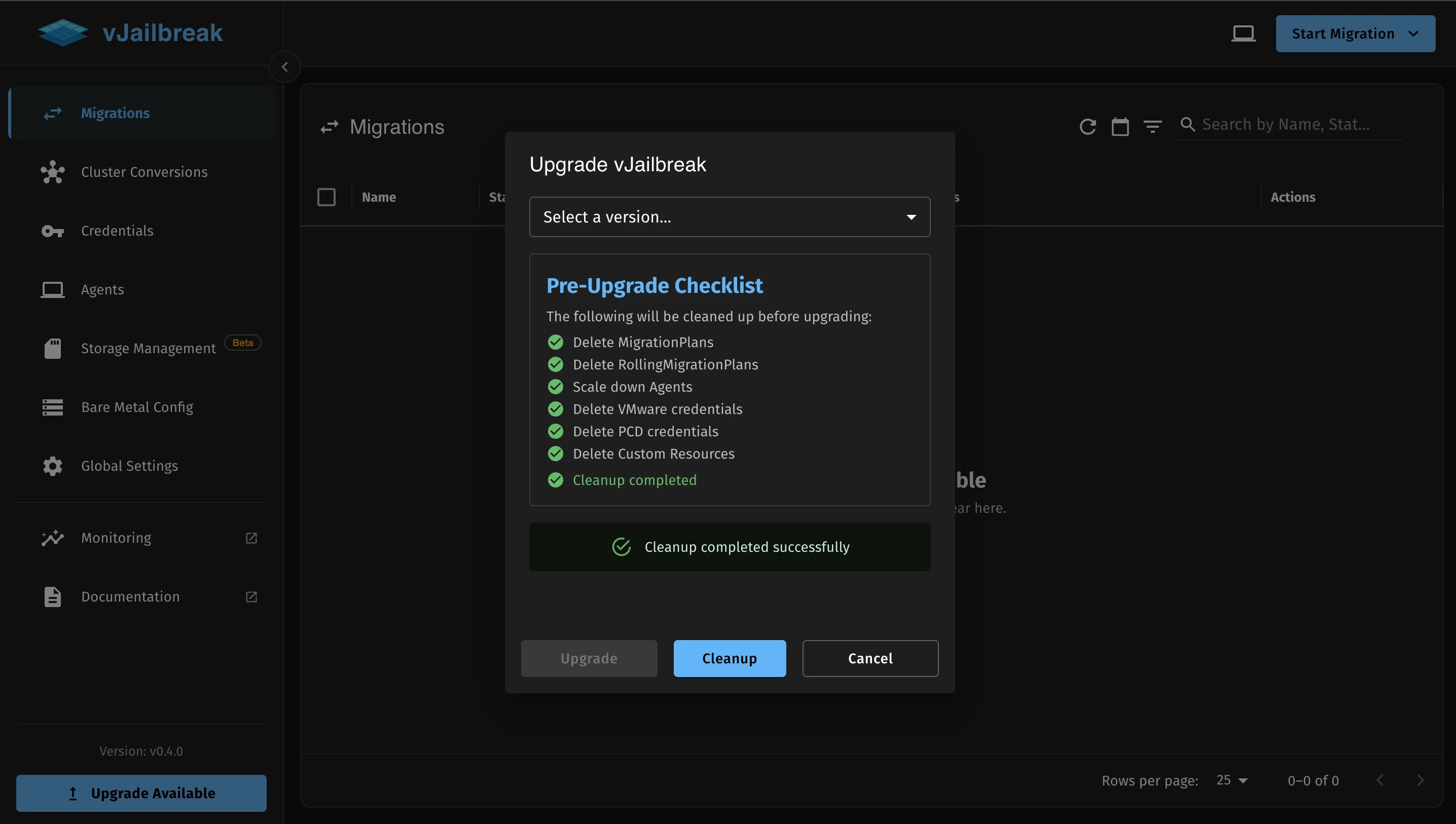The width and height of the screenshot is (1456, 824).
Task: Click the Search by Name input field
Action: [x=1296, y=125]
